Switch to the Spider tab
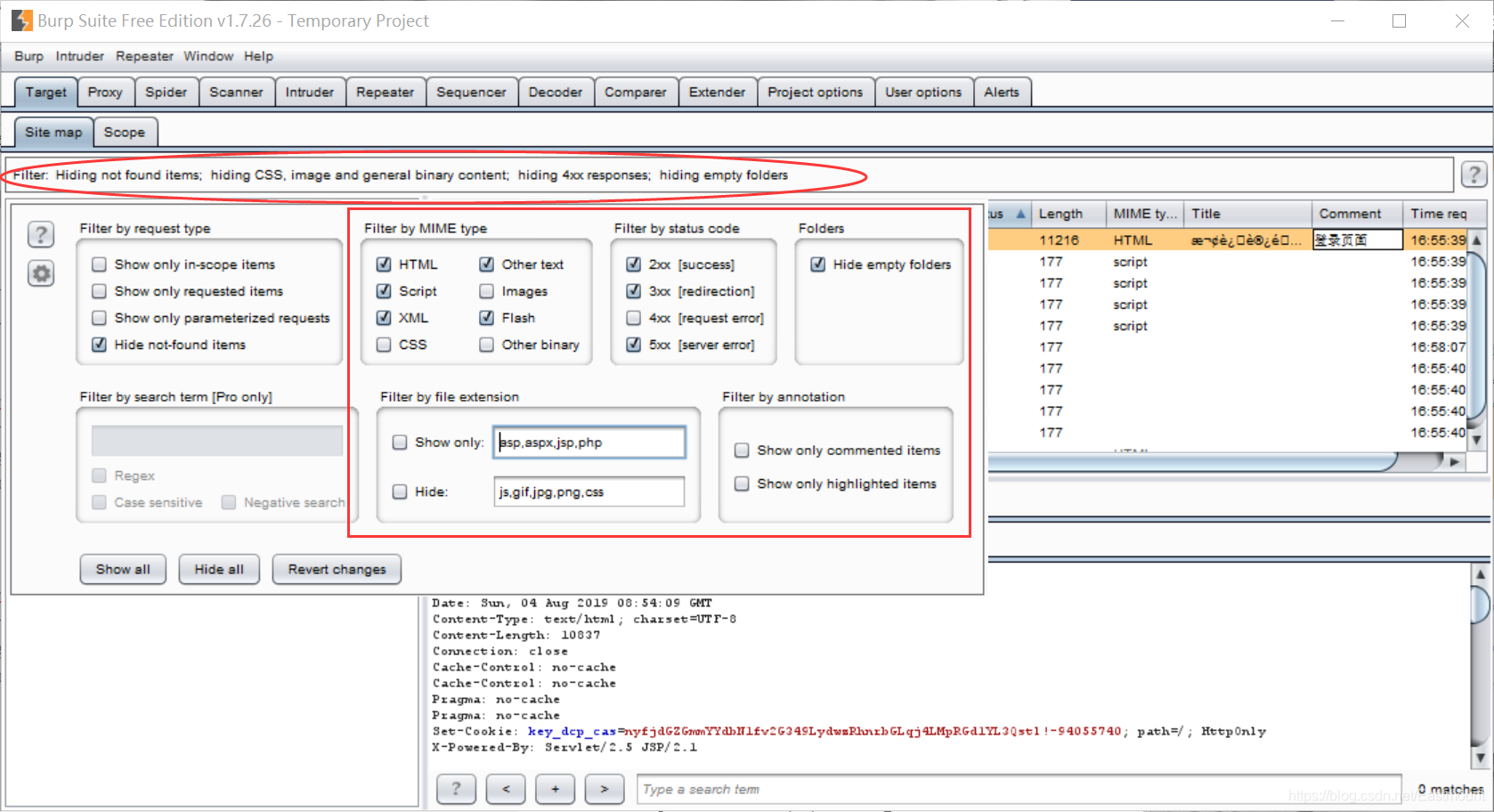 [166, 92]
